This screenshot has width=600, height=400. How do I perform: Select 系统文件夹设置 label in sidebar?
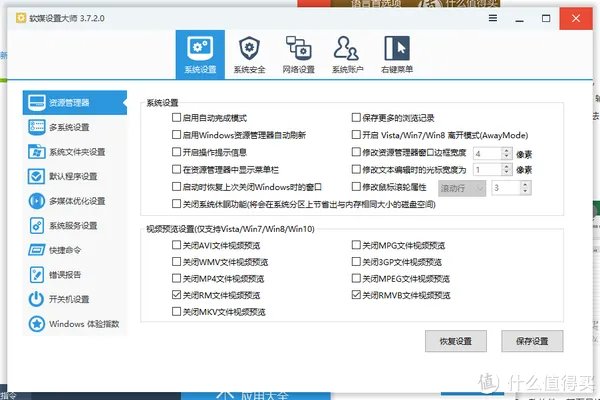[77, 152]
